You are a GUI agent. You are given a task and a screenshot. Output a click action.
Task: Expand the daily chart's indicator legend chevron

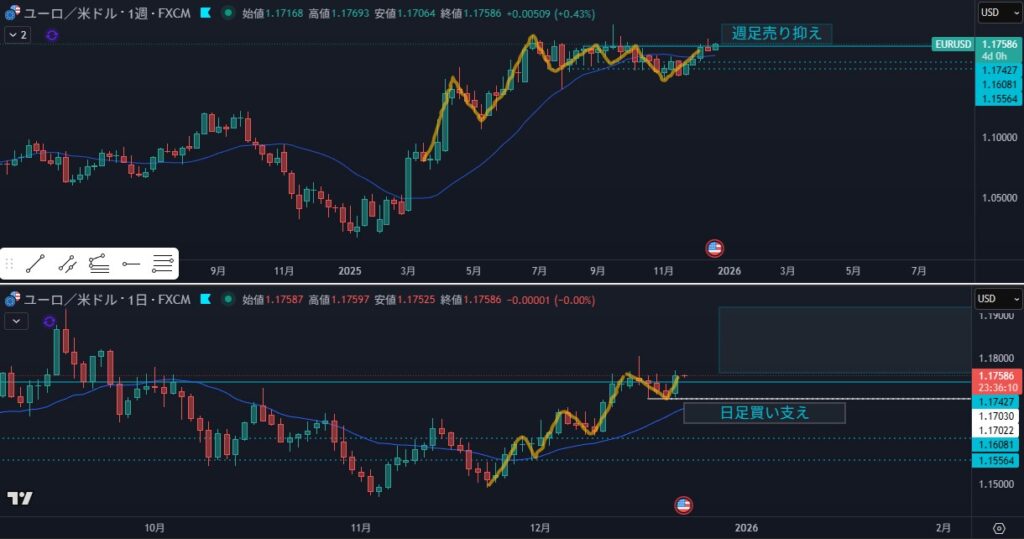[17, 321]
